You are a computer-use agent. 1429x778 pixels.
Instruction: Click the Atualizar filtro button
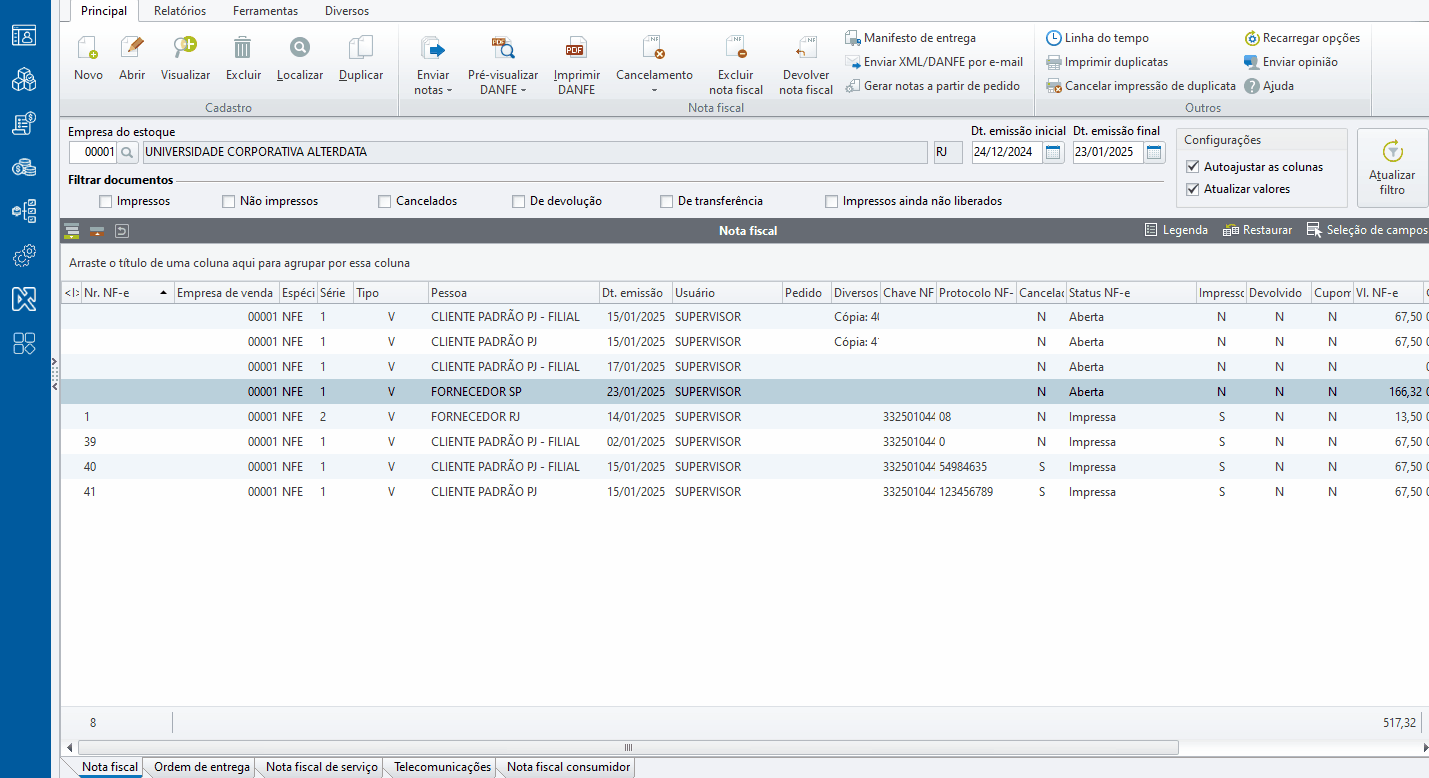[x=1391, y=167]
